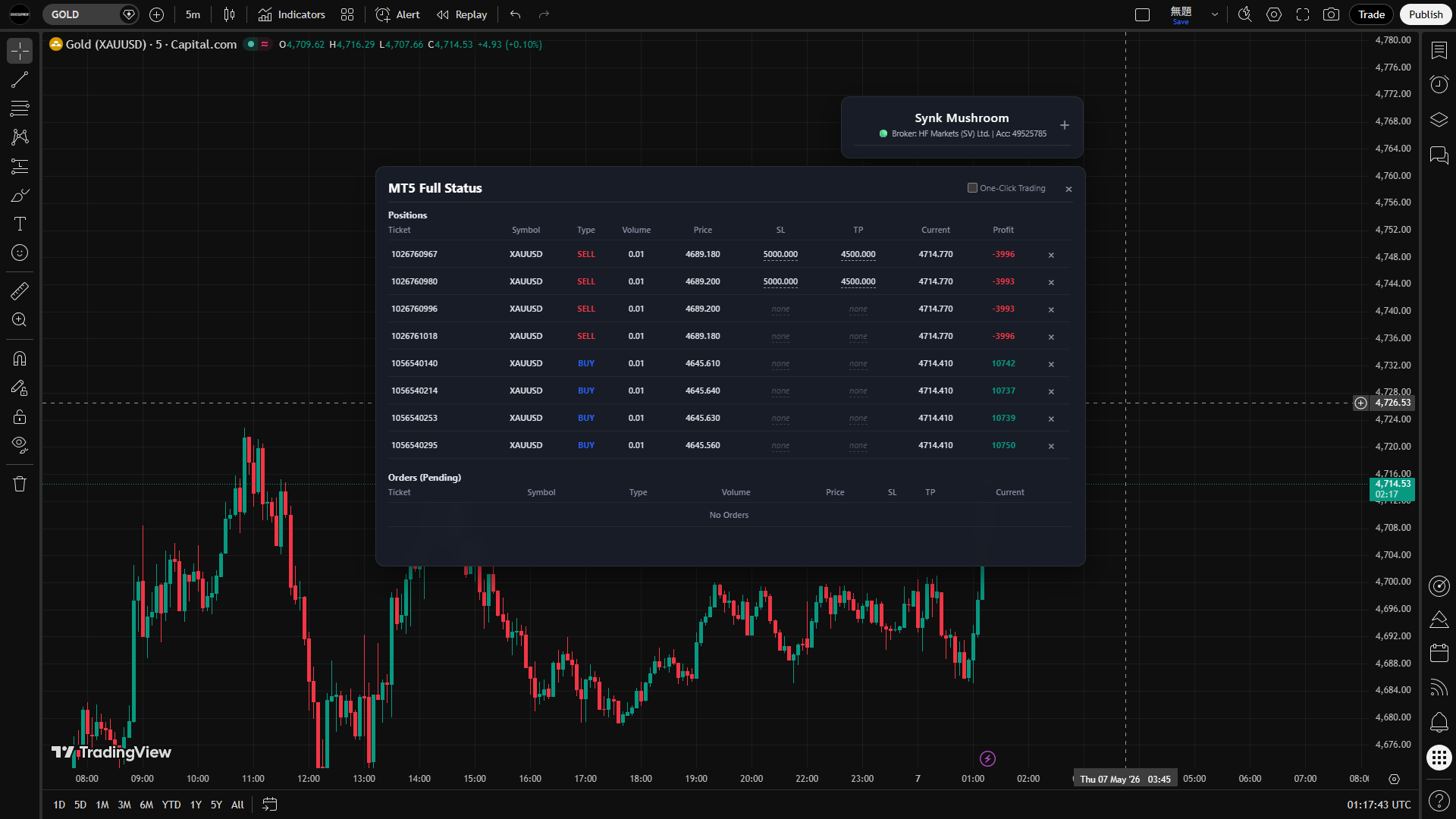The width and height of the screenshot is (1456, 819).
Task: Switch to 1D date range
Action: tap(59, 805)
